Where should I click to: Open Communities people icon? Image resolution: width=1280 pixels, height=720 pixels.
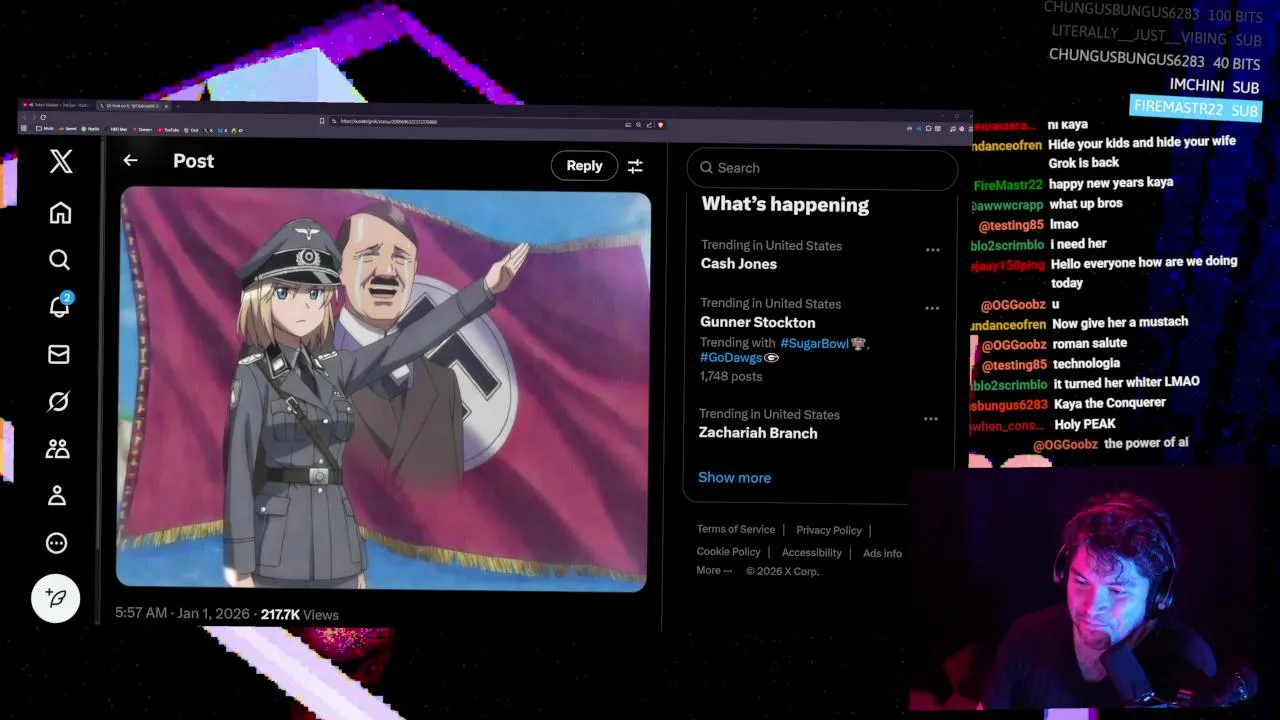[x=57, y=449]
